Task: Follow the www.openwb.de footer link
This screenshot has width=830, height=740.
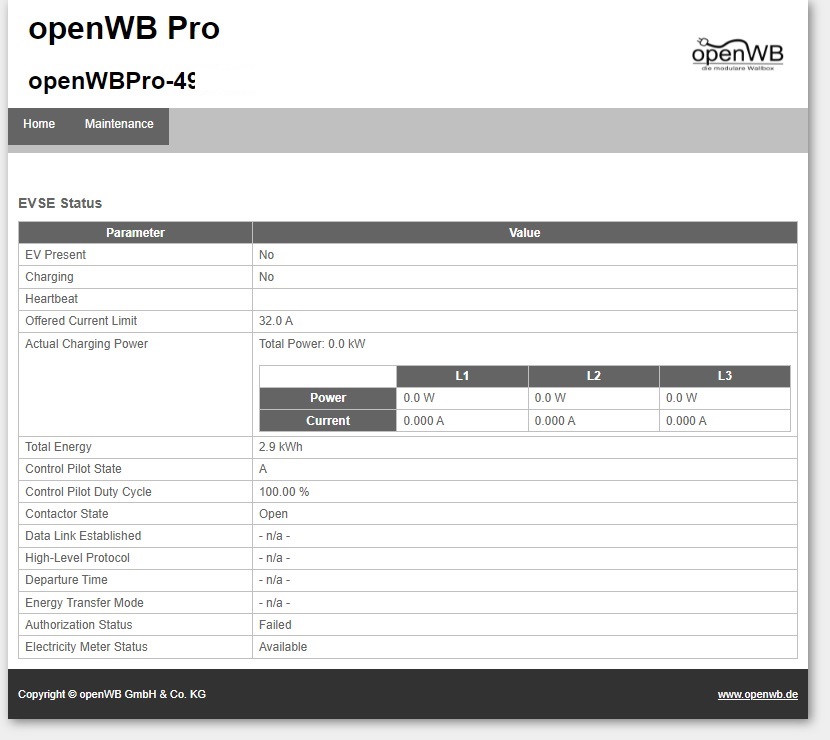Action: point(757,694)
